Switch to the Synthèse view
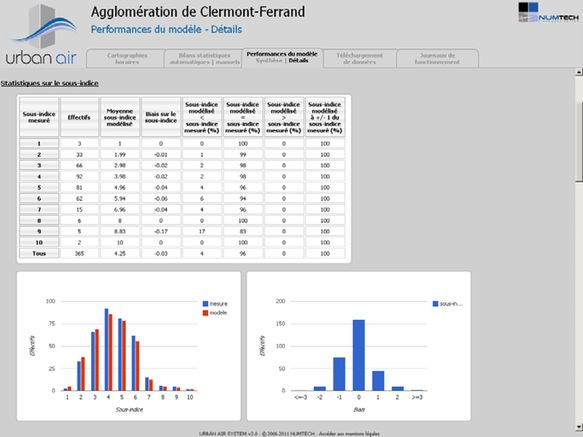The width and height of the screenshot is (583, 437). (269, 61)
